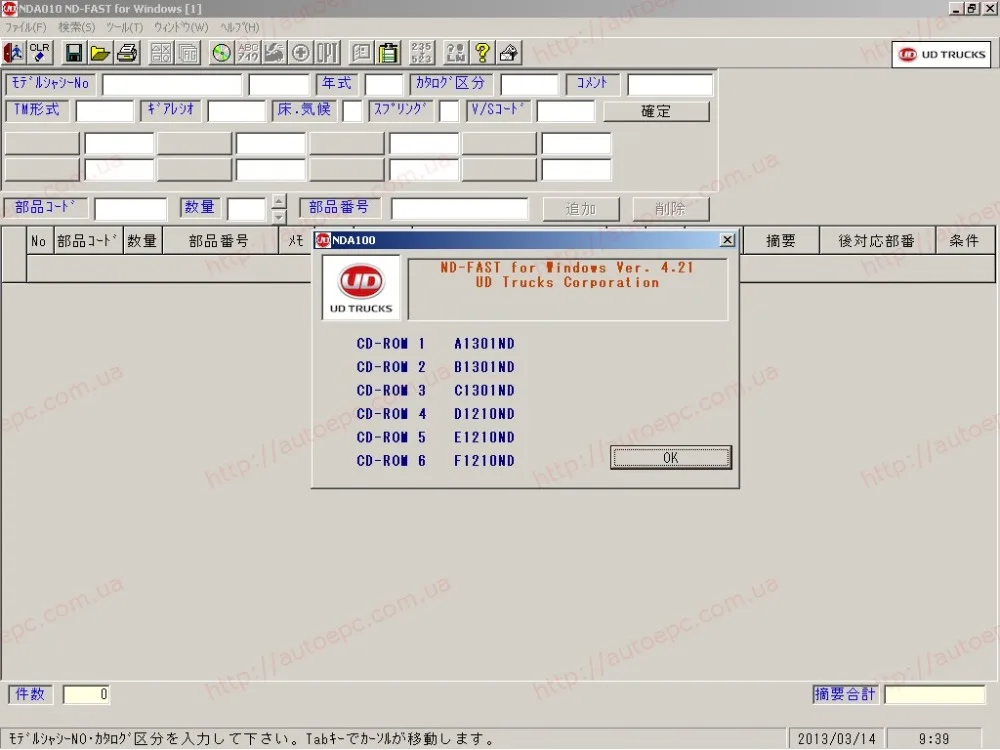The image size is (1000, 750).
Task: Click the CD-ROM 3 C1301ND entry
Action: click(x=436, y=390)
